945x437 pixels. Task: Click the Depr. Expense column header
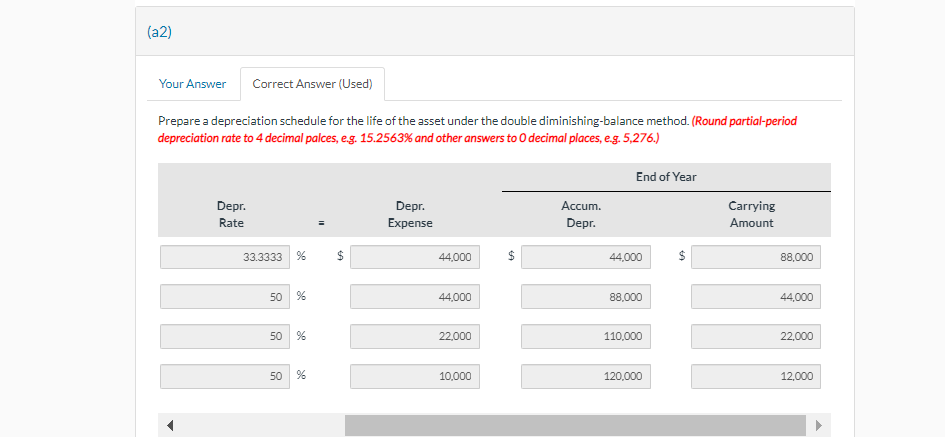coord(410,214)
